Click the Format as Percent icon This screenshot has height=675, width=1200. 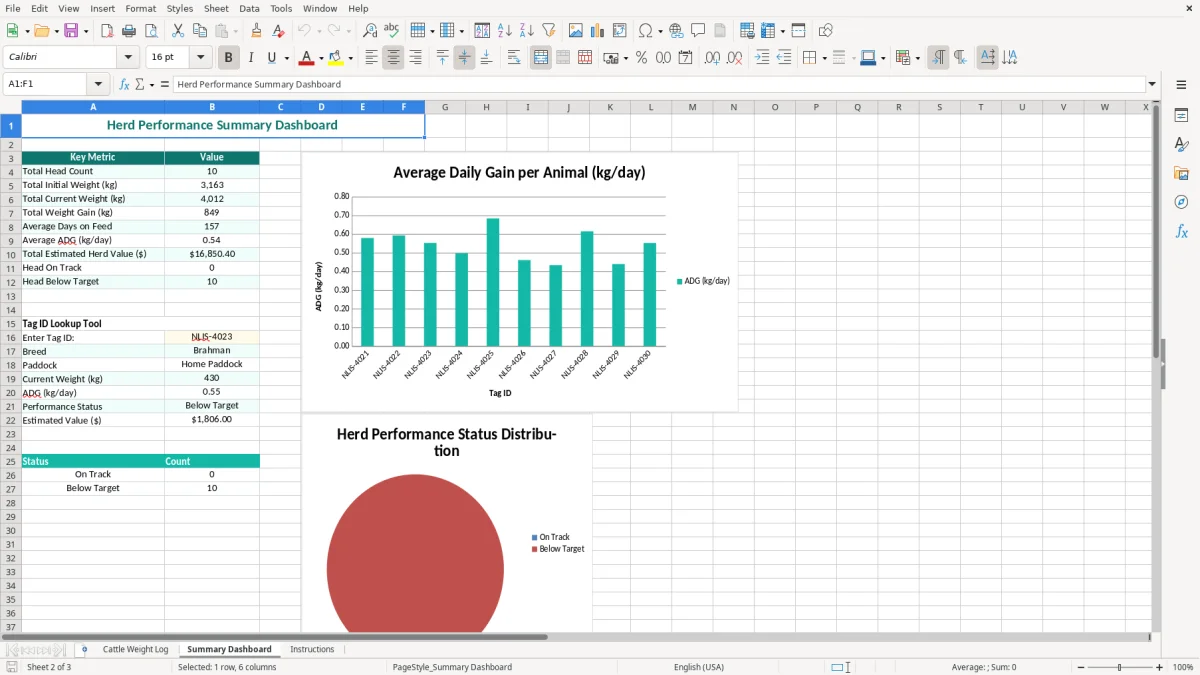coord(641,58)
